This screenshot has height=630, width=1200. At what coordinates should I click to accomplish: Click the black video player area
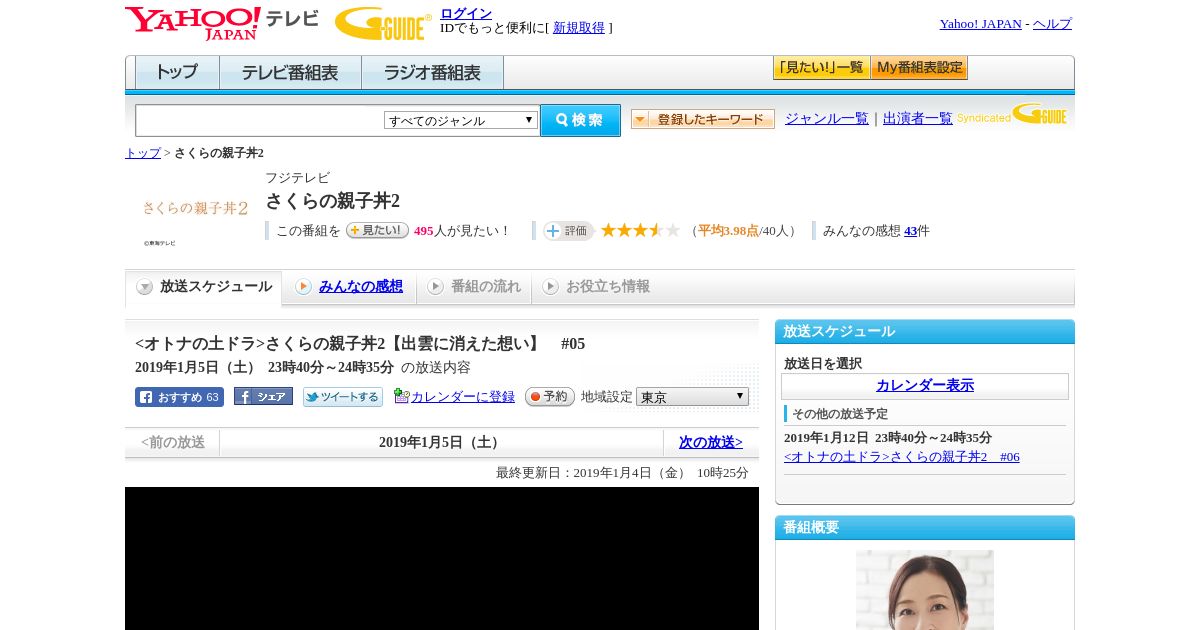pyautogui.click(x=442, y=558)
